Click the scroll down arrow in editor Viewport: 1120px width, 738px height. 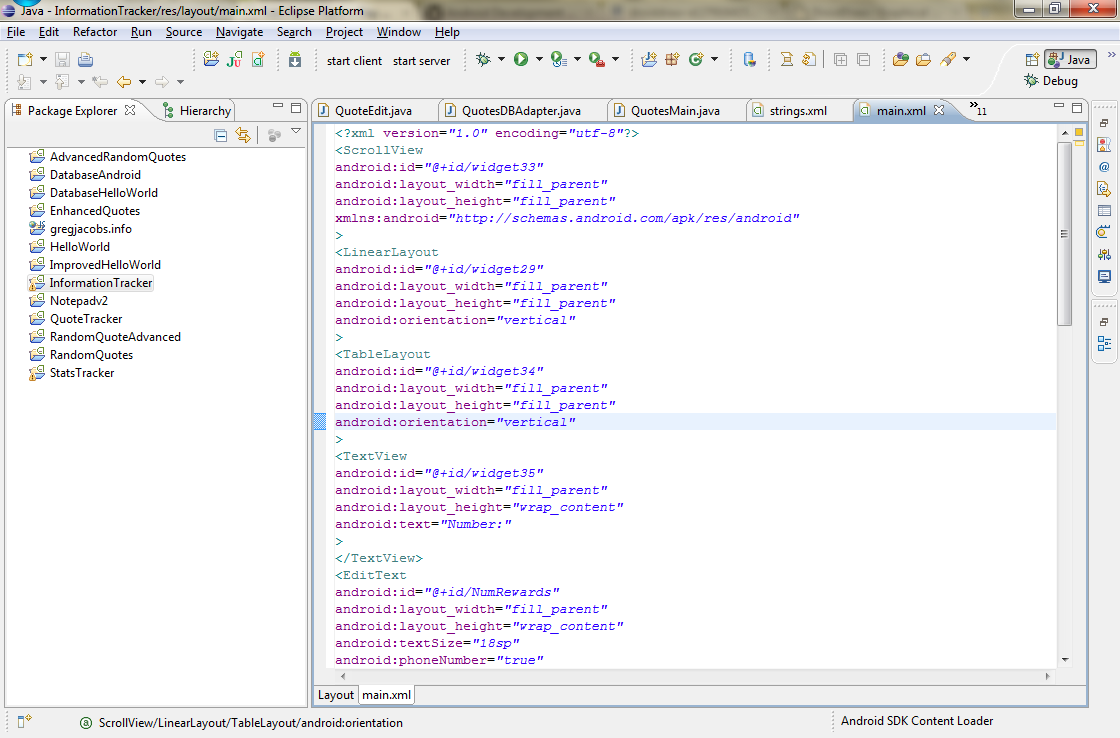tap(1065, 659)
